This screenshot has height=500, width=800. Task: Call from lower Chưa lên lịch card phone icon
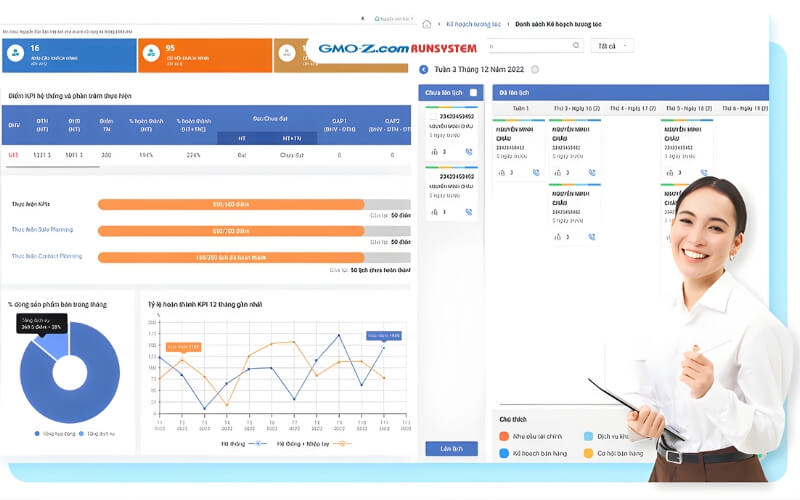(468, 212)
